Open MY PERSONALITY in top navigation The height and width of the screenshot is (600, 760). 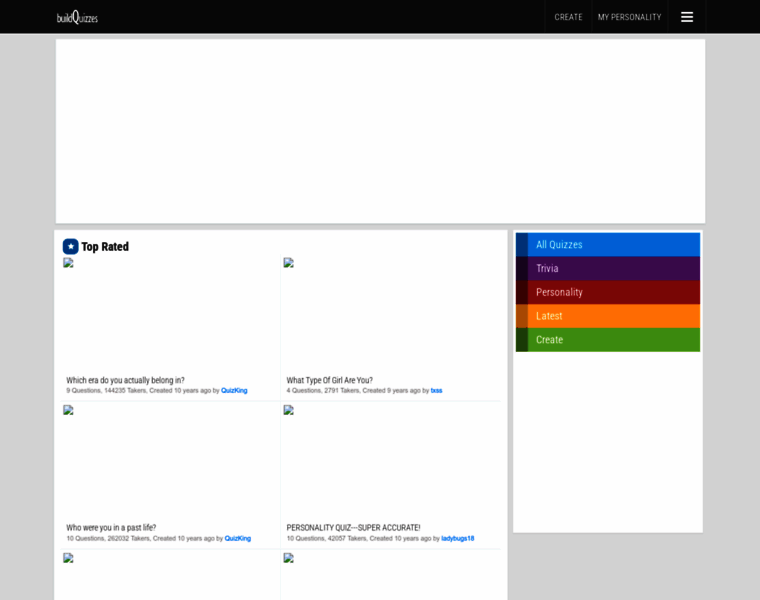[629, 17]
